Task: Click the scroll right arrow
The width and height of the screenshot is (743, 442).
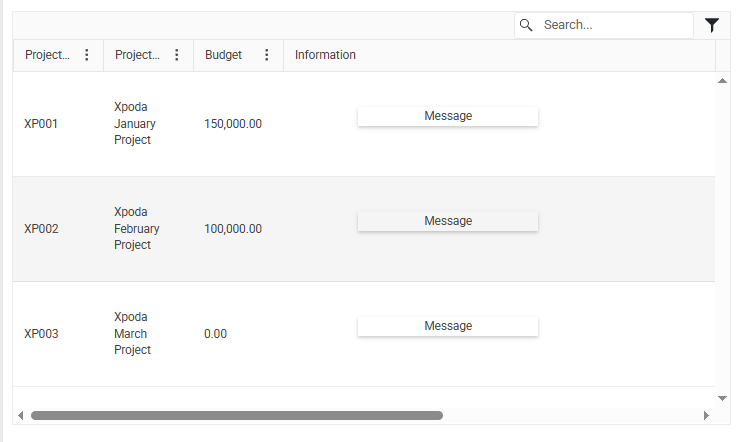Action: point(707,415)
